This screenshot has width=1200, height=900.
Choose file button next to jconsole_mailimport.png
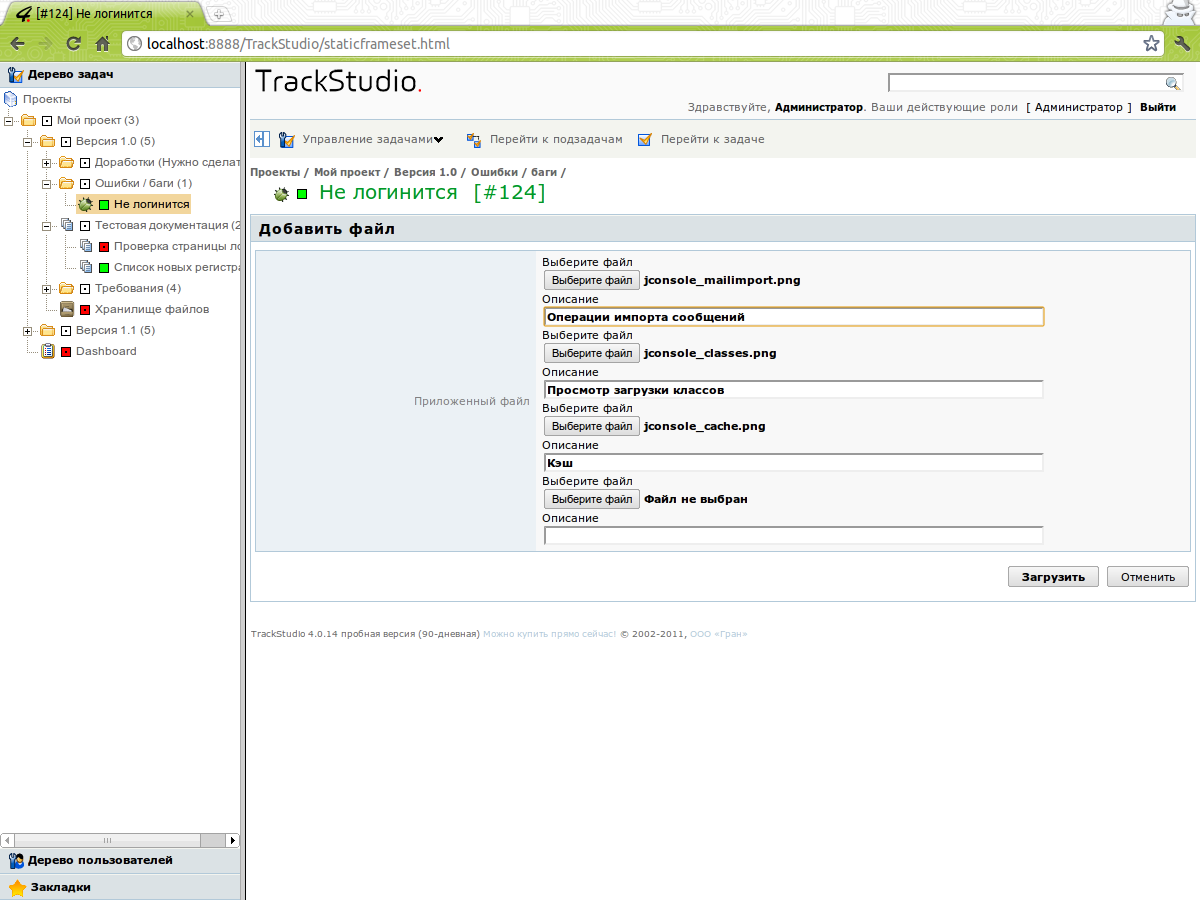click(x=592, y=280)
